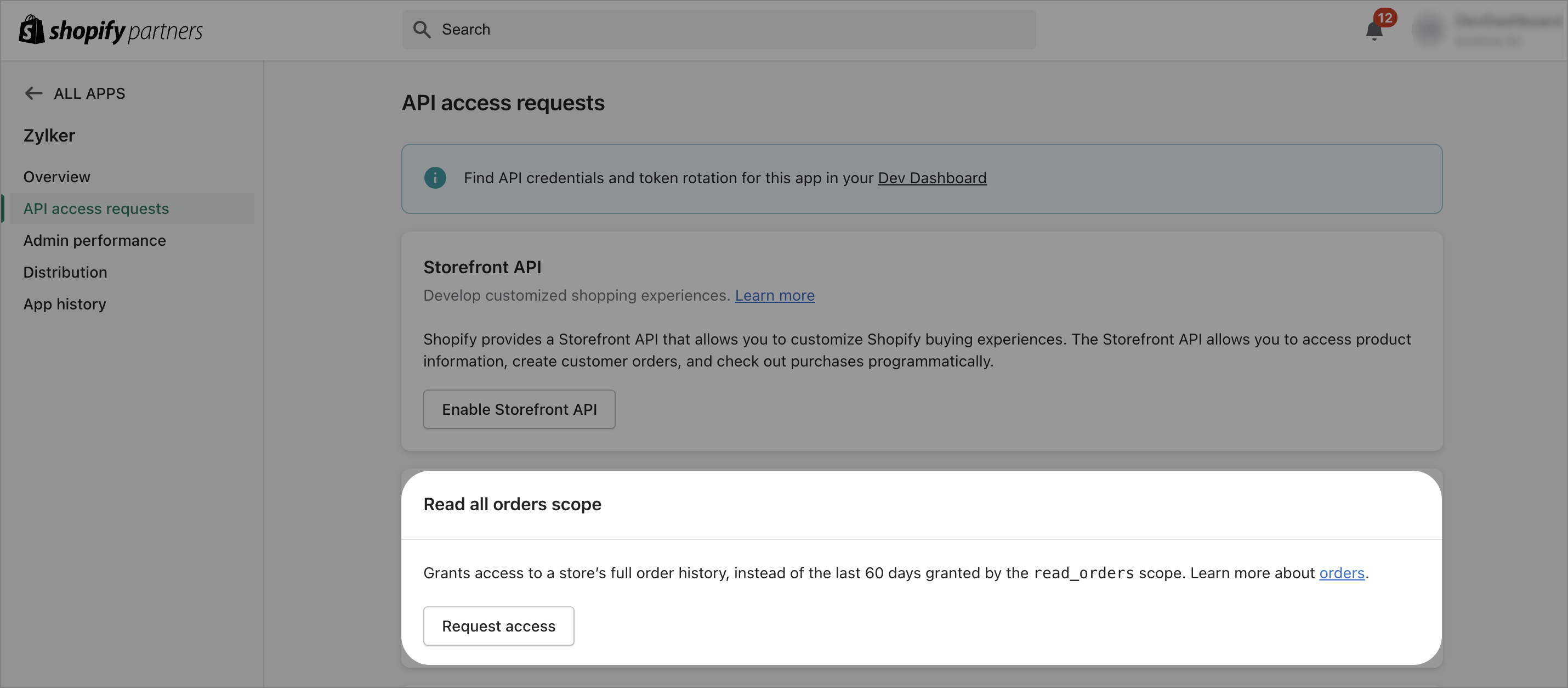
Task: Select API access requests in sidebar
Action: [96, 208]
